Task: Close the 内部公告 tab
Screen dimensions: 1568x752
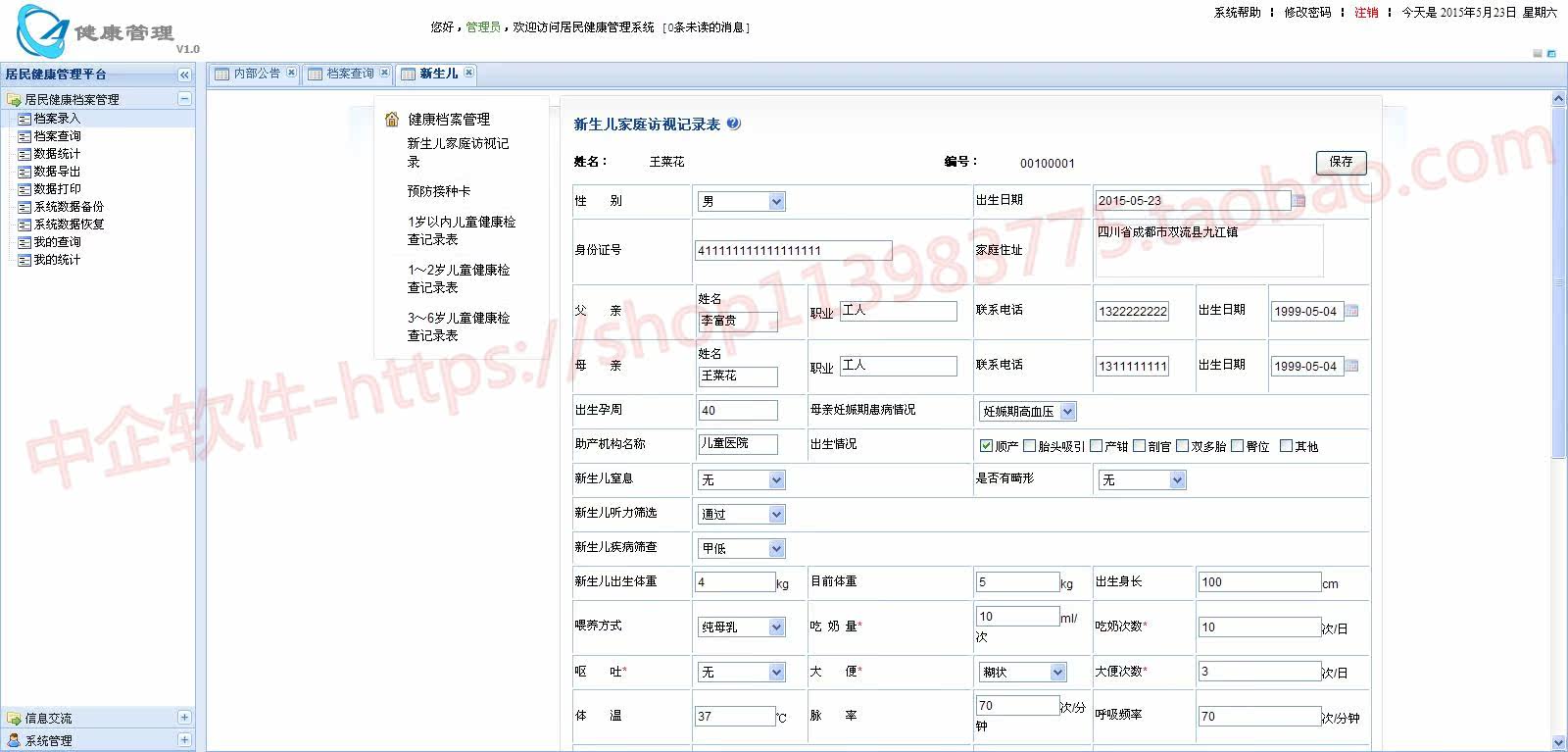Action: (291, 73)
